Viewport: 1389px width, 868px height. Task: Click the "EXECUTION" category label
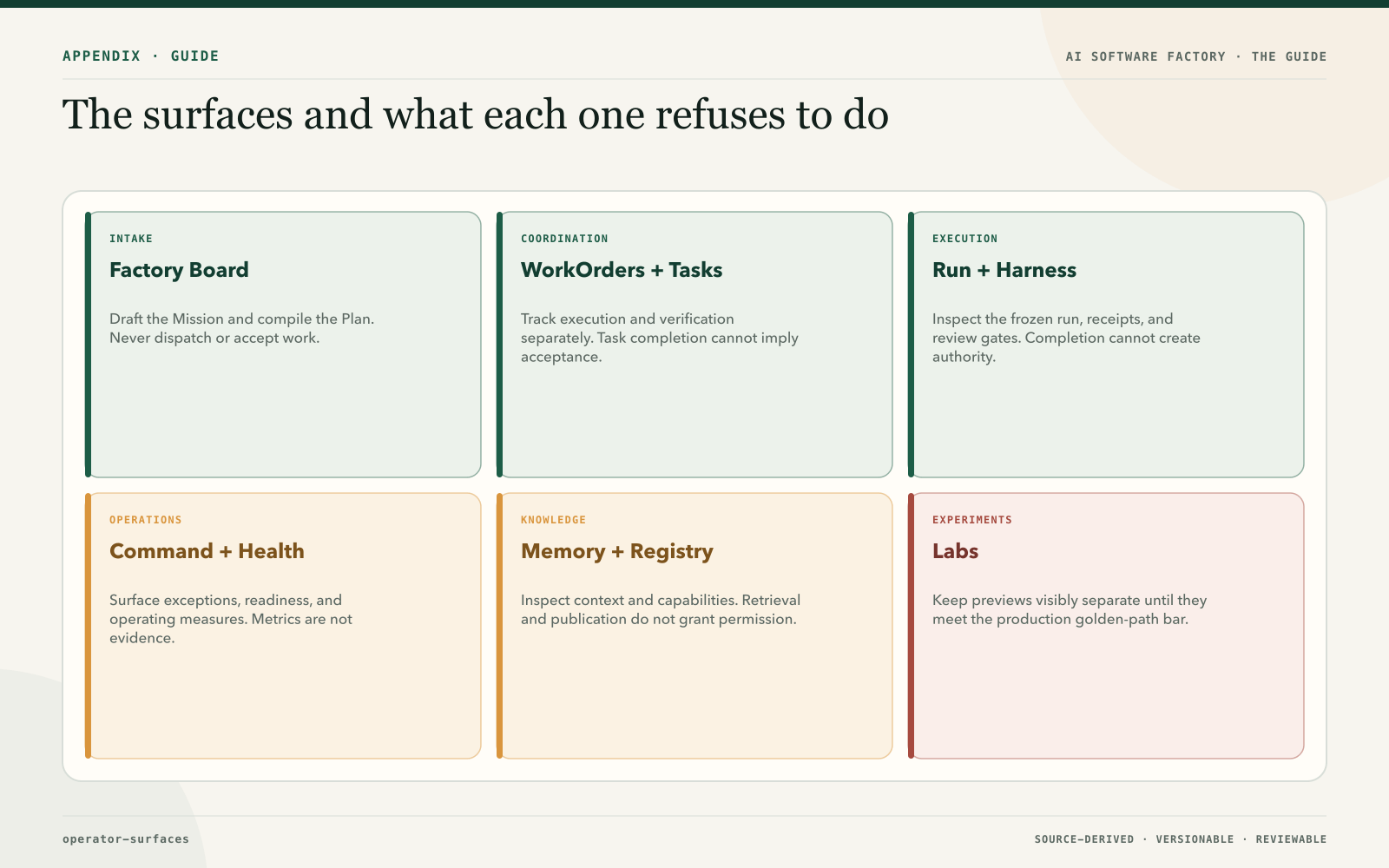pos(965,239)
